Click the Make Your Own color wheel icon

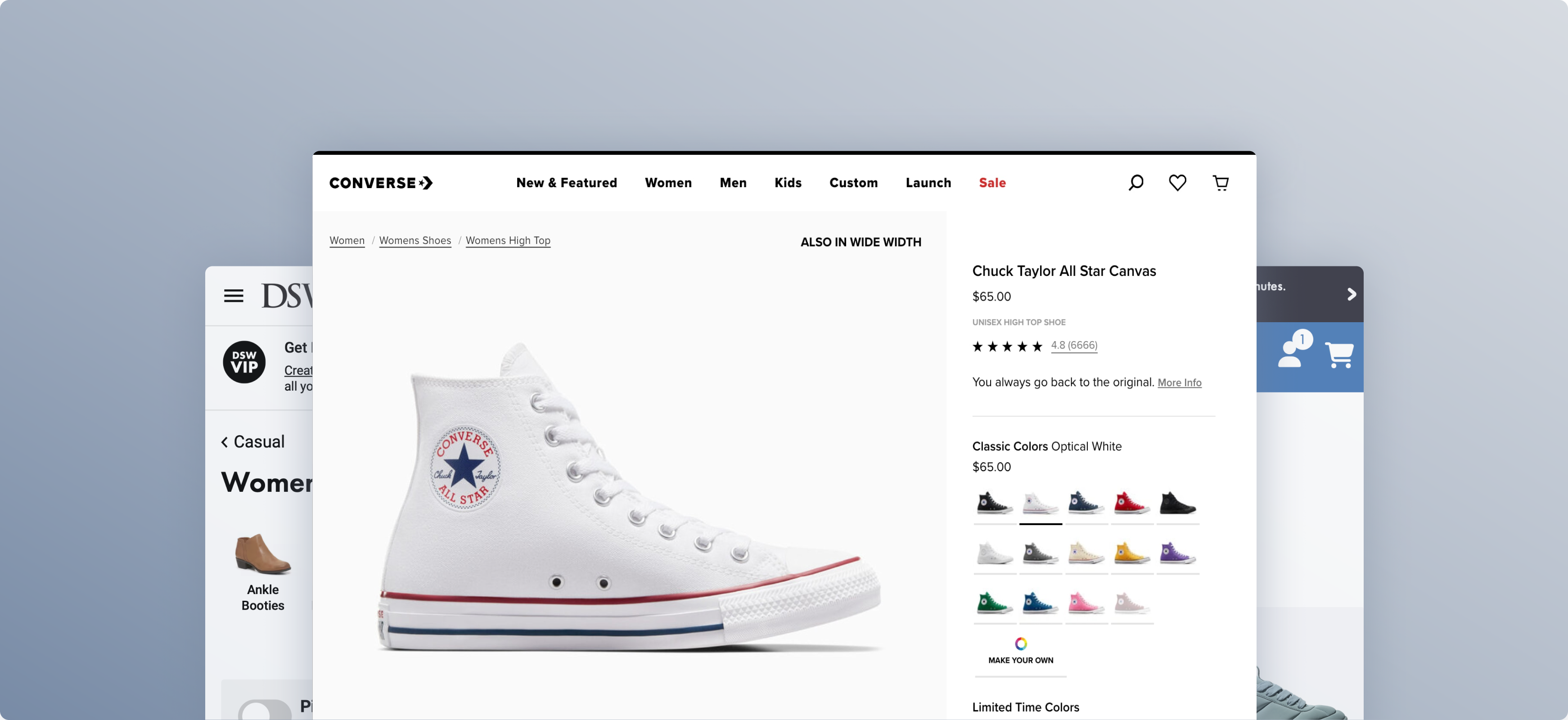[x=1020, y=643]
